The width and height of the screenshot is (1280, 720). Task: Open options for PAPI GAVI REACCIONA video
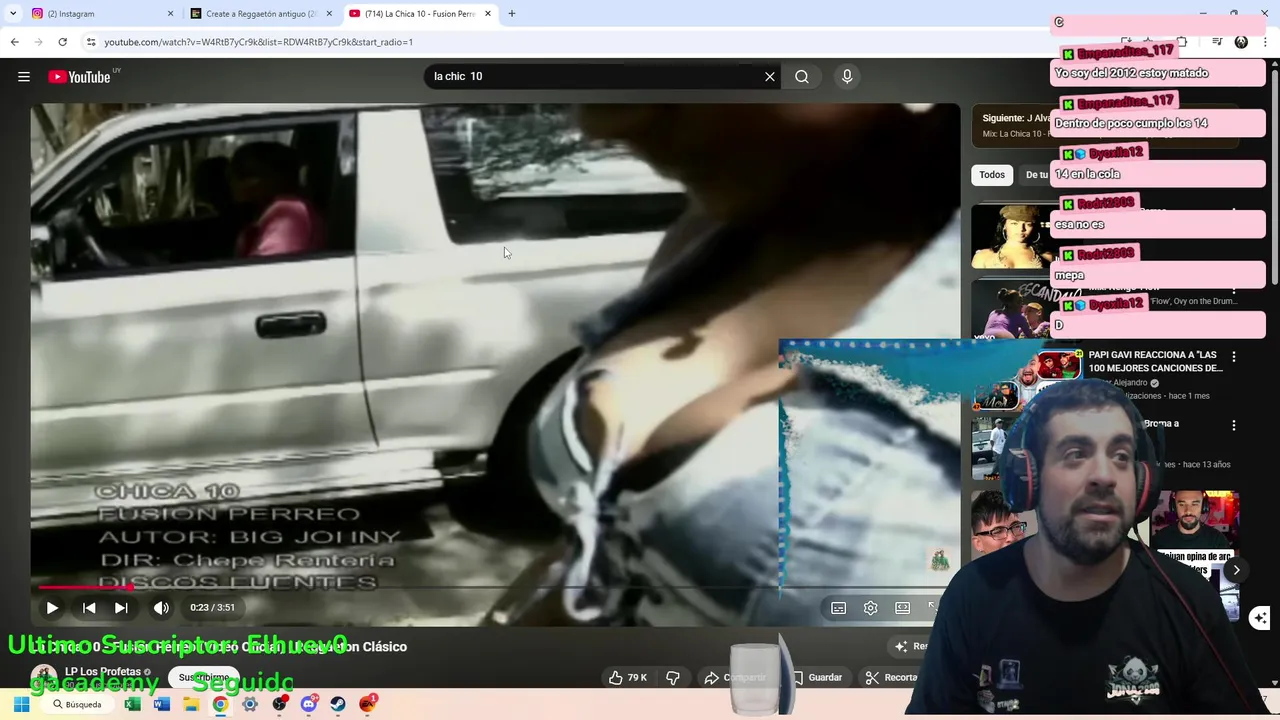[x=1234, y=357]
